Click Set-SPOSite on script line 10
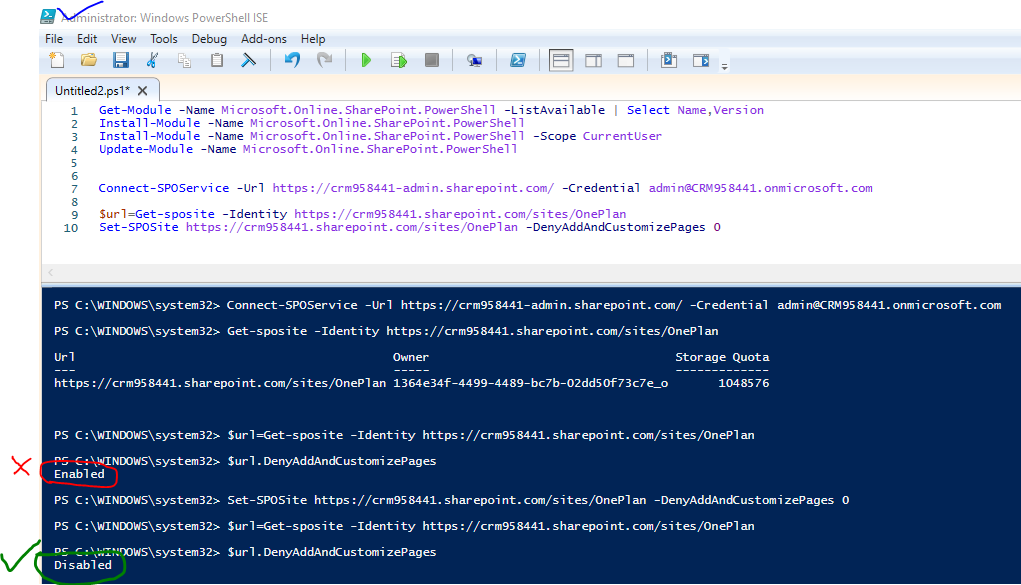This screenshot has height=585, width=1021. (139, 227)
